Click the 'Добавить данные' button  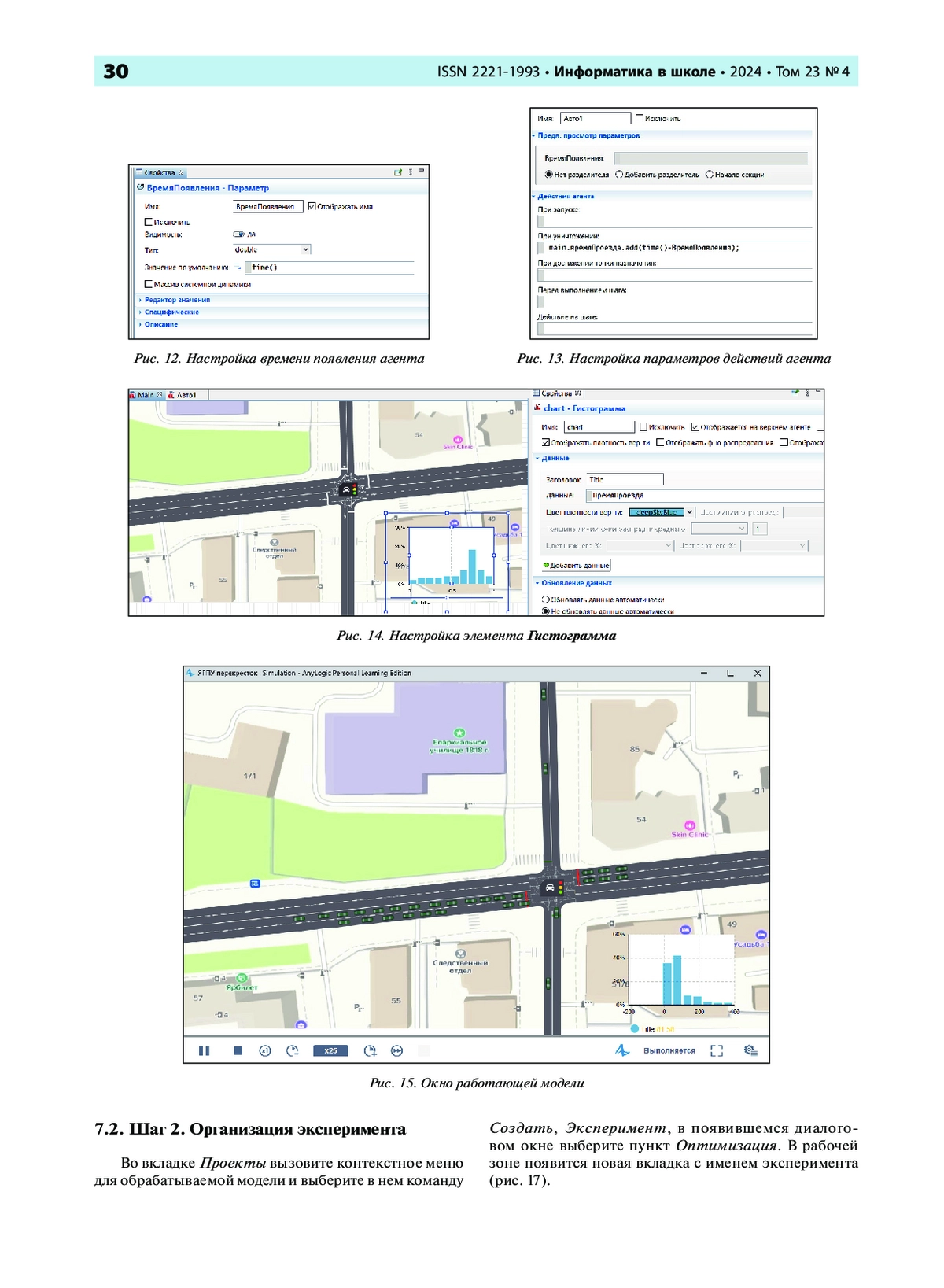point(576,565)
